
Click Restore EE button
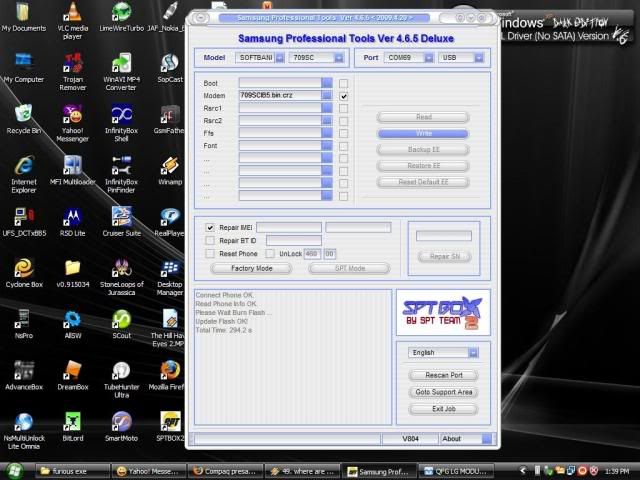tap(423, 166)
